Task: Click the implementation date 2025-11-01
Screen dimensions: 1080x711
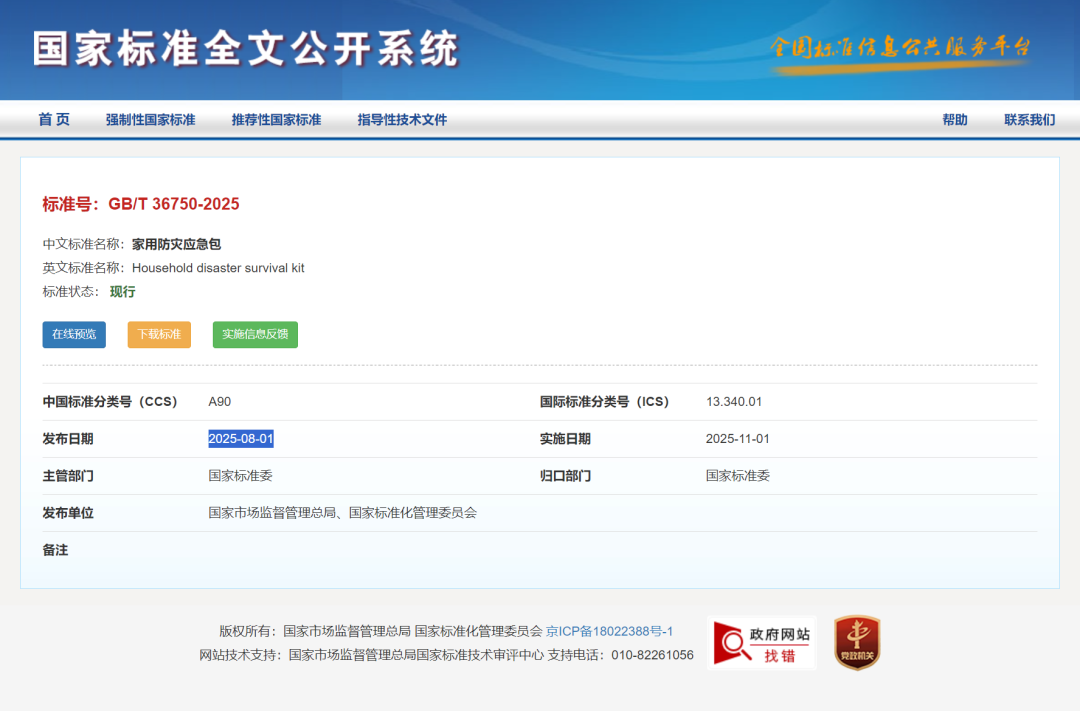Action: click(738, 439)
